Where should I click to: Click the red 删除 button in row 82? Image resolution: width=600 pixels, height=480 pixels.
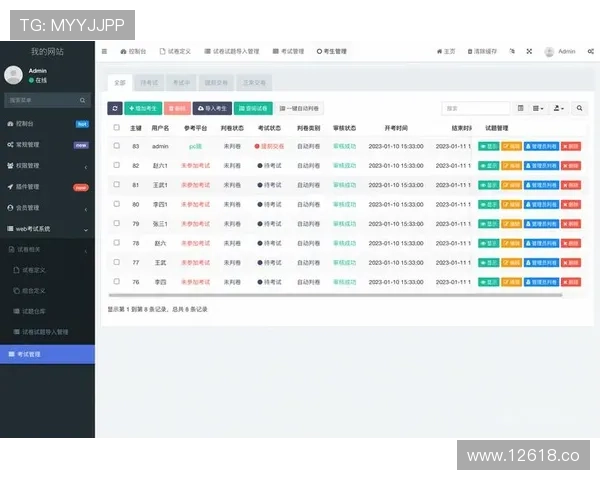coord(571,165)
